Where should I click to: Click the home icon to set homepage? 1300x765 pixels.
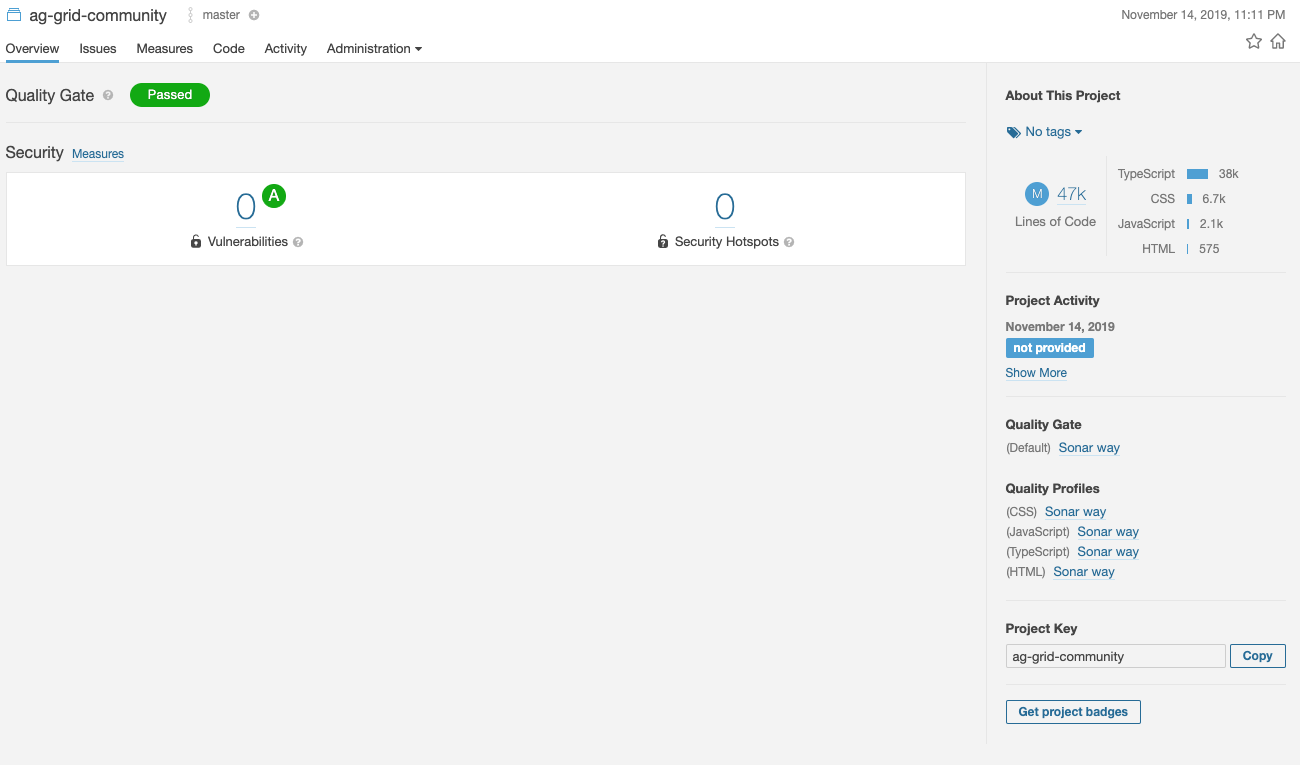tap(1278, 41)
